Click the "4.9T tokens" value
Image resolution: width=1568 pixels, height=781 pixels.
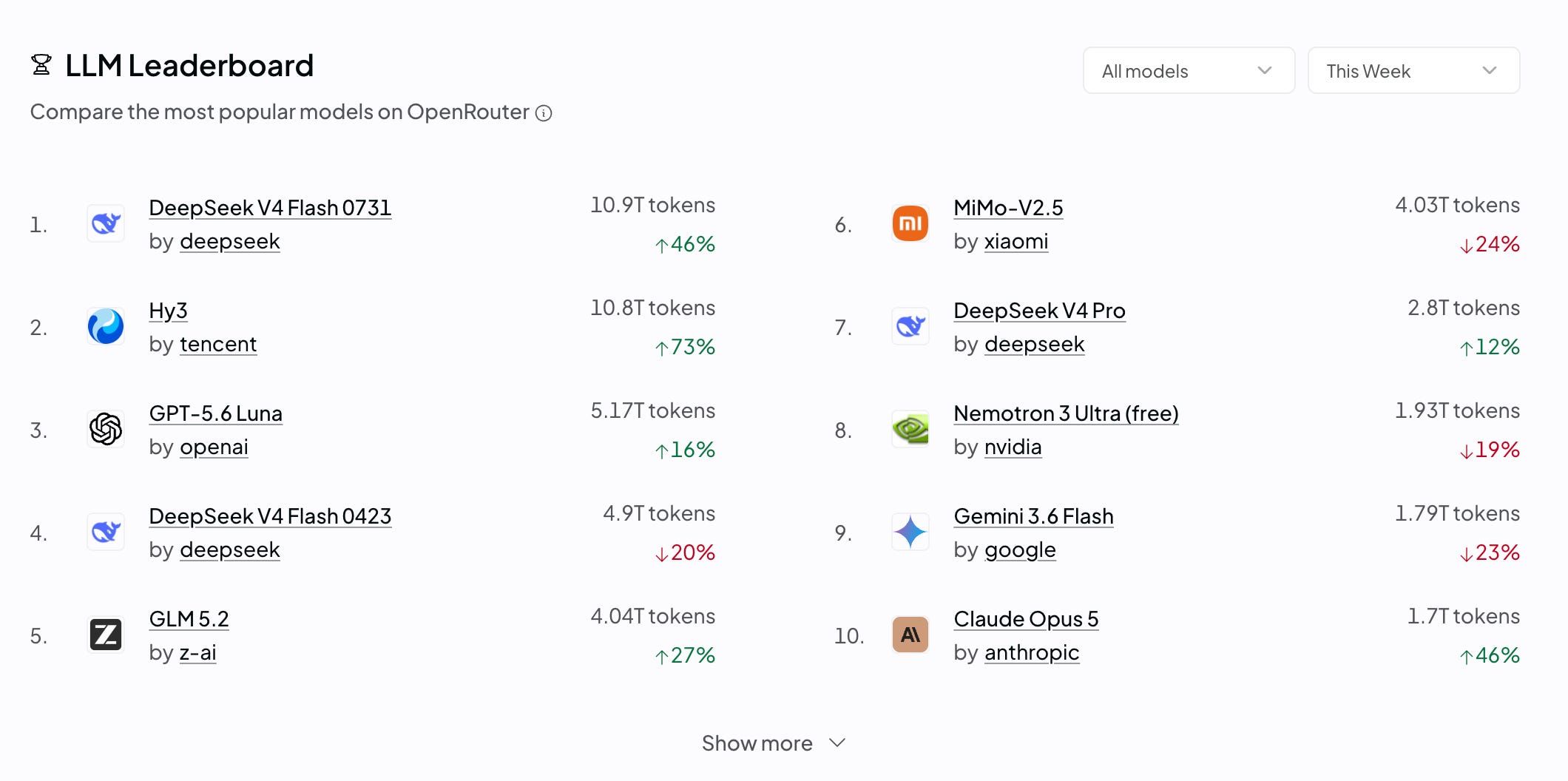[x=659, y=513]
